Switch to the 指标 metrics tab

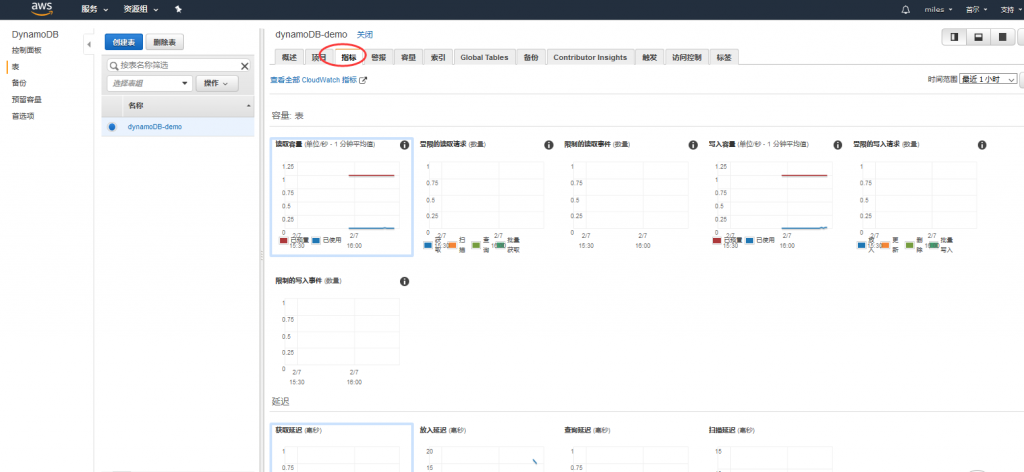pyautogui.click(x=349, y=57)
